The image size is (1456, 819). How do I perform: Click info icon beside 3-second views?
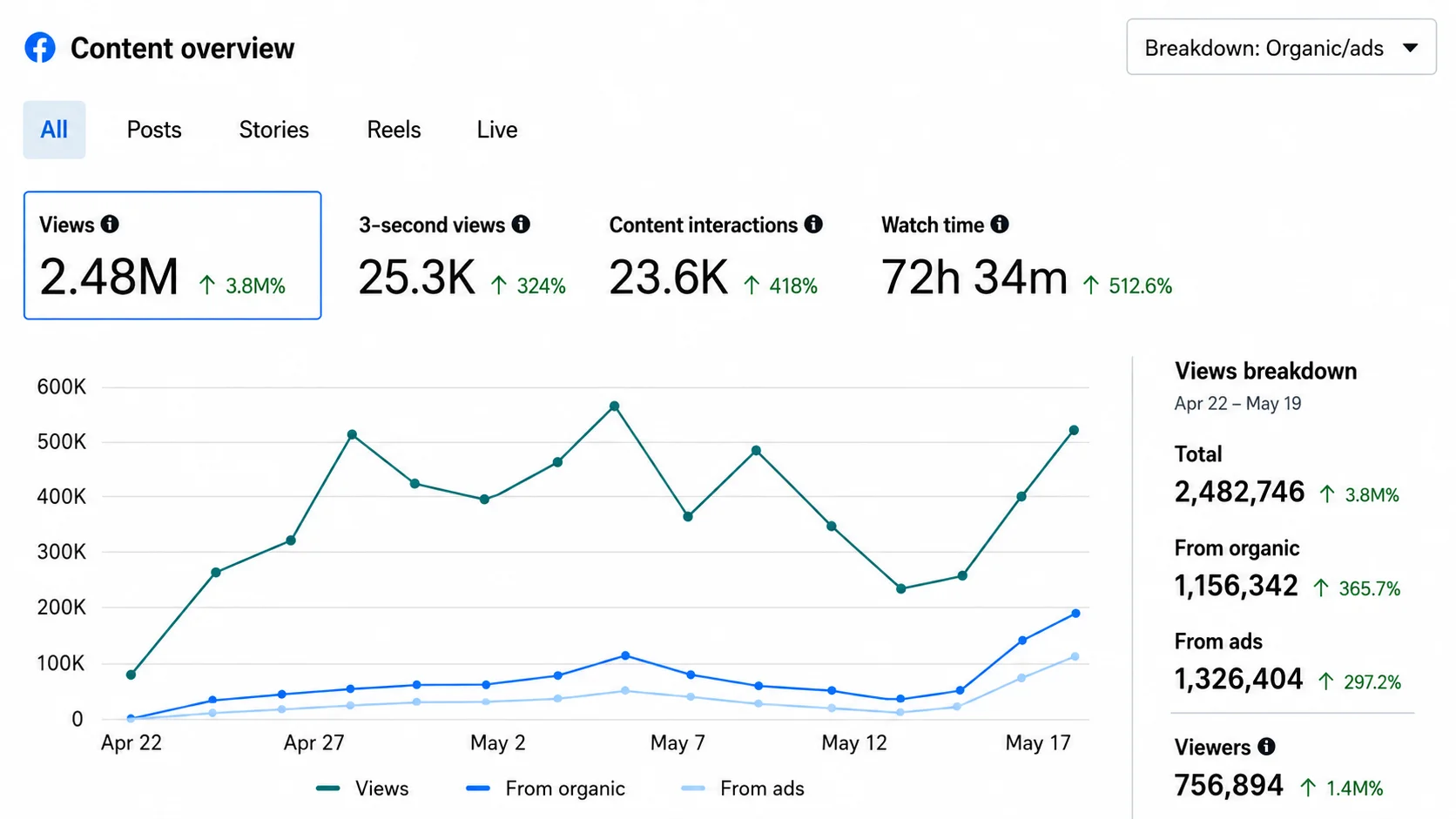tap(521, 224)
